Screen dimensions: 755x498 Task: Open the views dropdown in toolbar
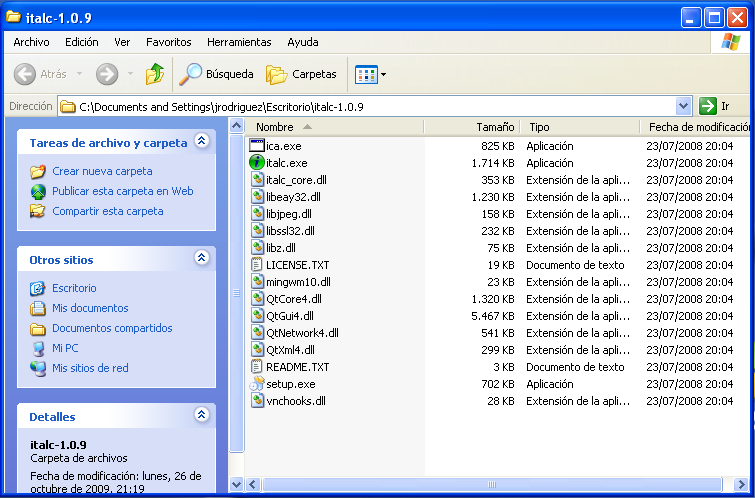(370, 74)
